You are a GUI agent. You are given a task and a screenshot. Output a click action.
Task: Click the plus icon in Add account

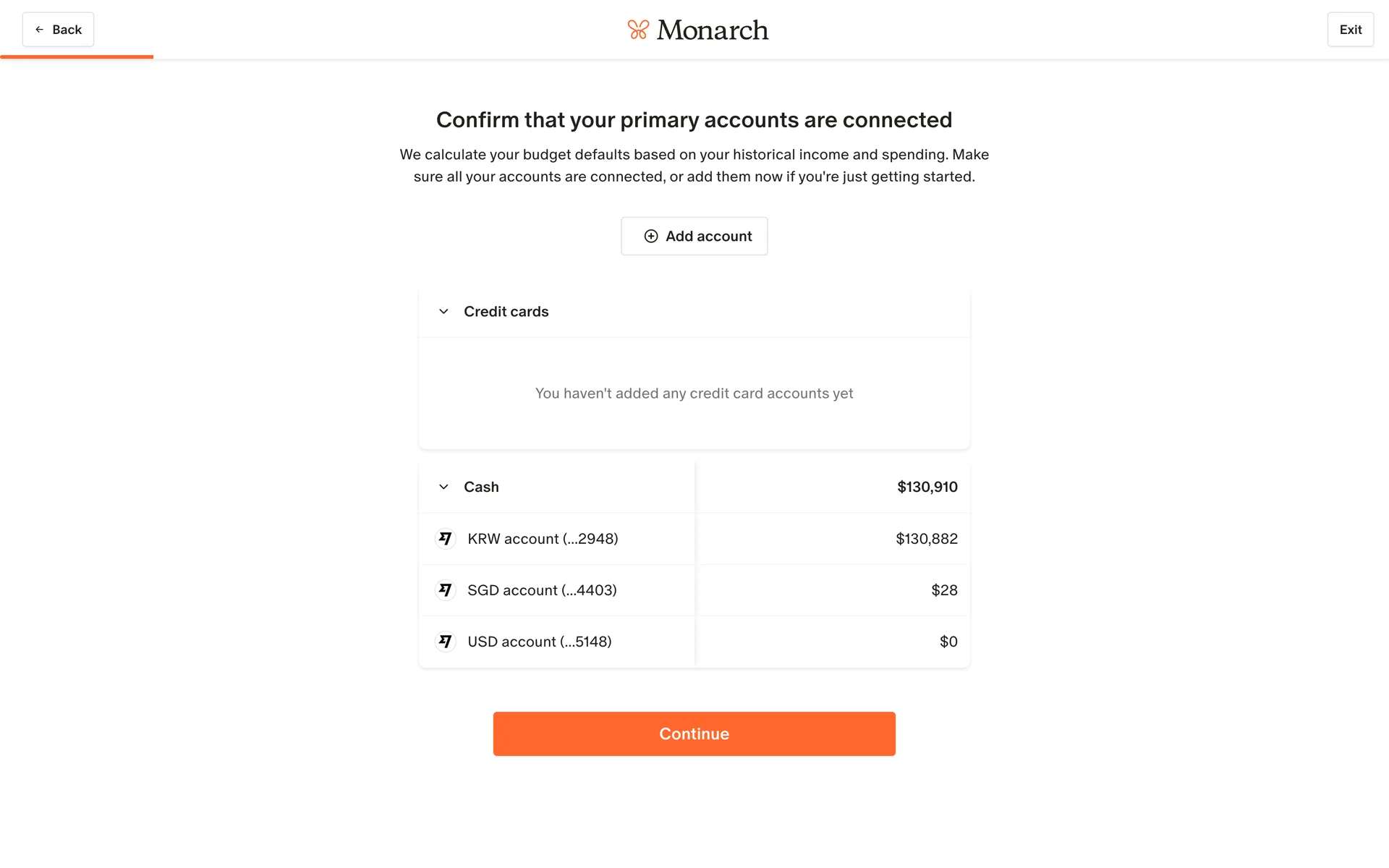pyautogui.click(x=651, y=237)
